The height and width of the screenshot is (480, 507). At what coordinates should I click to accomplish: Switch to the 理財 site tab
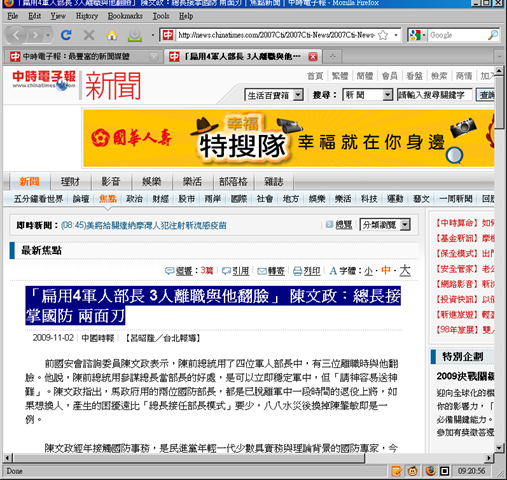pos(70,182)
